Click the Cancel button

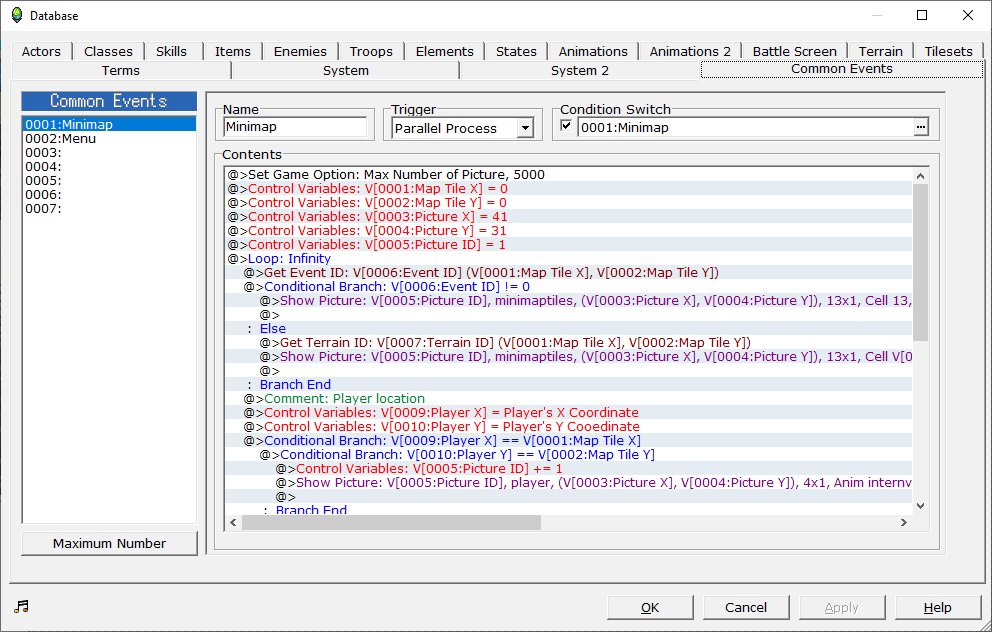pyautogui.click(x=746, y=607)
